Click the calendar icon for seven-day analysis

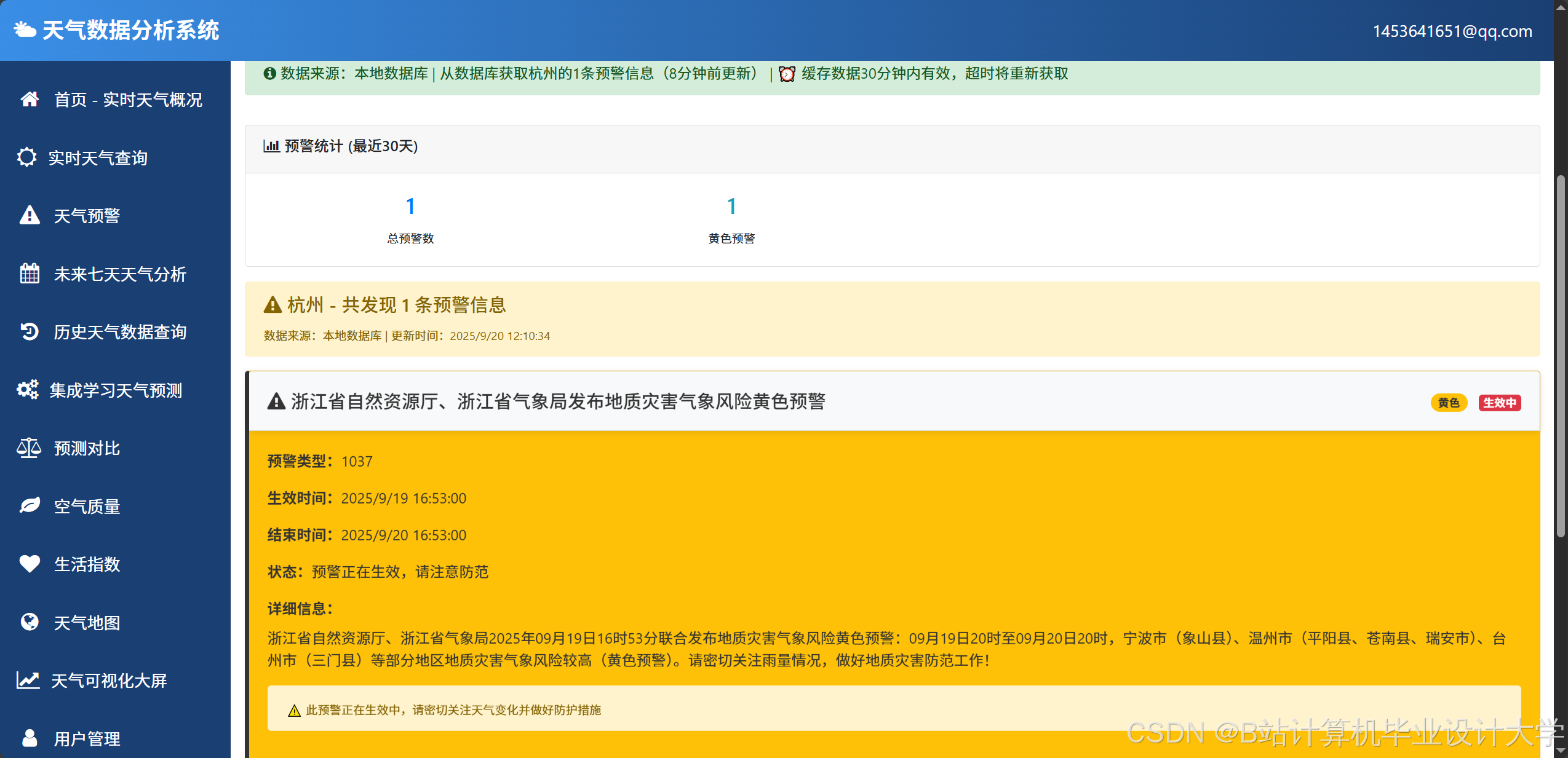(30, 274)
